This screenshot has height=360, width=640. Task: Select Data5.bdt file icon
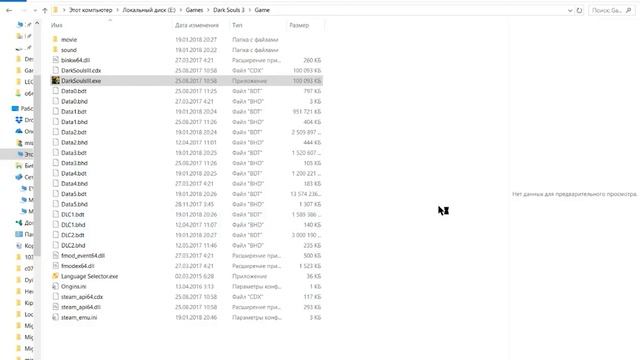tap(56, 194)
